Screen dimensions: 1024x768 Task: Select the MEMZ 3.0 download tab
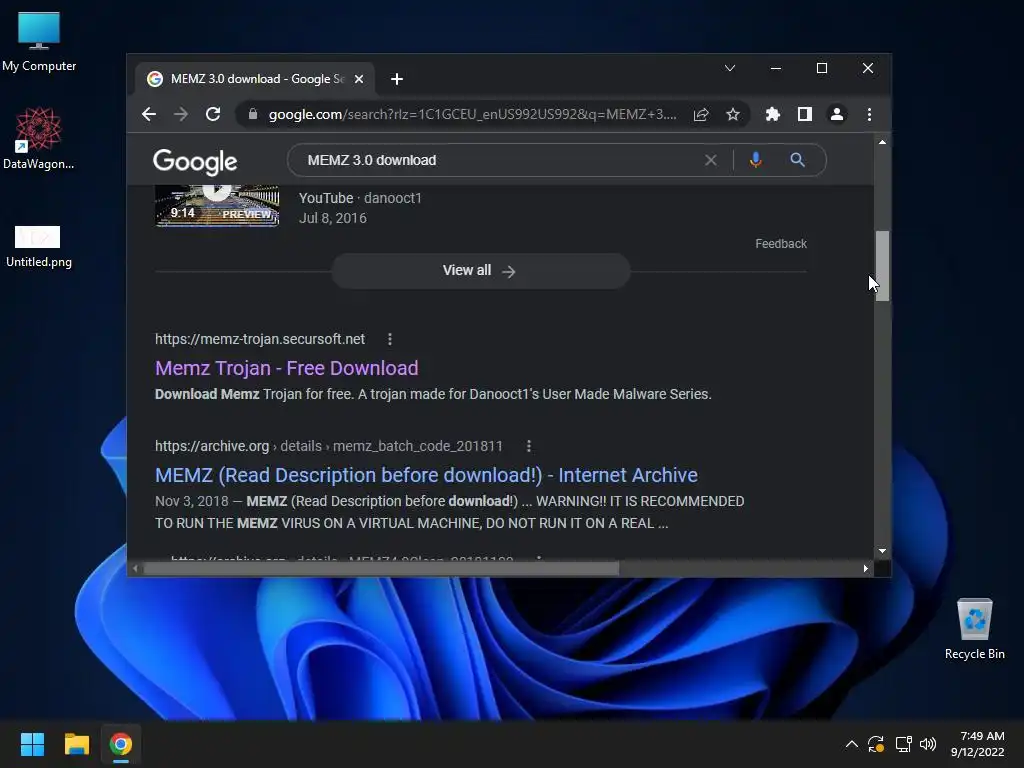(x=255, y=79)
